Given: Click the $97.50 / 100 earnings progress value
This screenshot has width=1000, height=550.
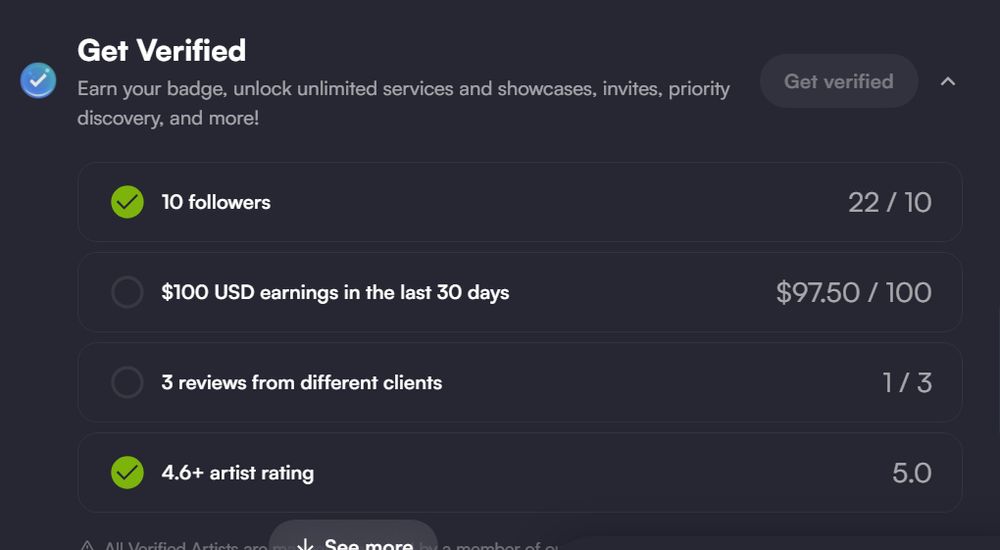Looking at the screenshot, I should (x=854, y=292).
